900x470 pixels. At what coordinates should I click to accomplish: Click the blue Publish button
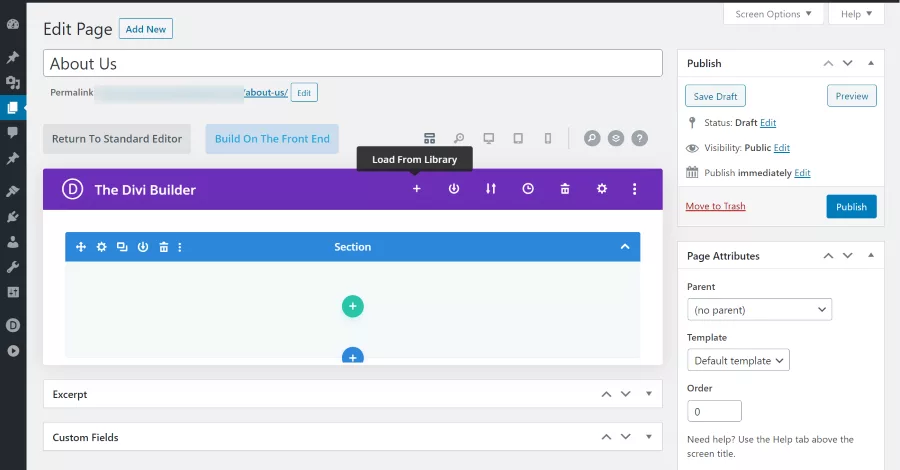tap(851, 207)
